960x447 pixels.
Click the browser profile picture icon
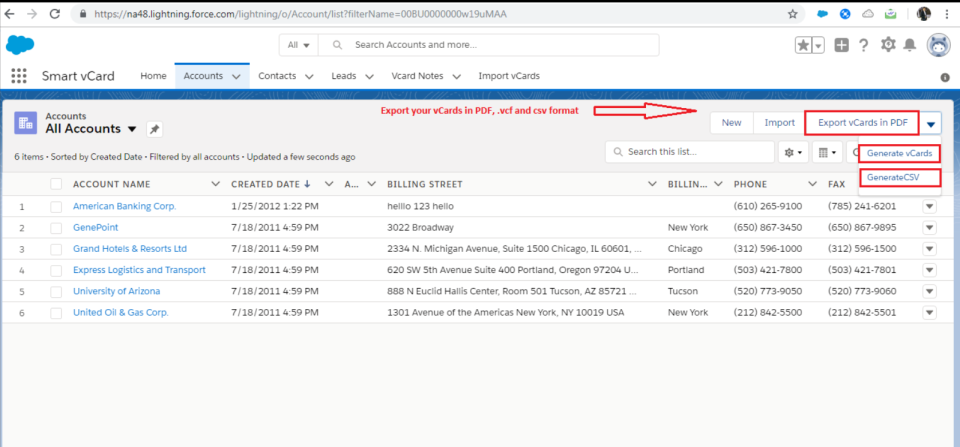924,13
